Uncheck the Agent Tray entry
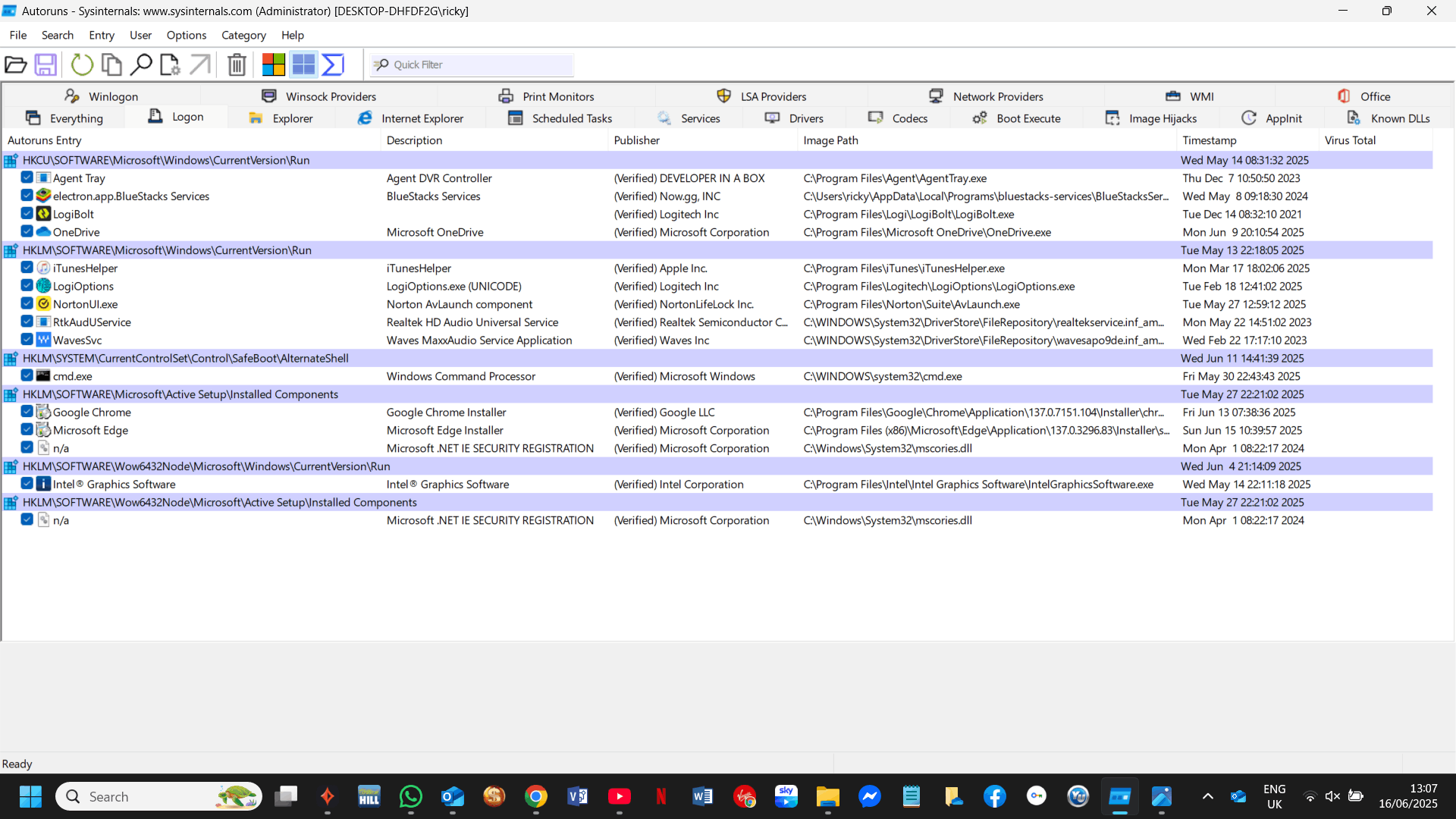 pyautogui.click(x=27, y=177)
